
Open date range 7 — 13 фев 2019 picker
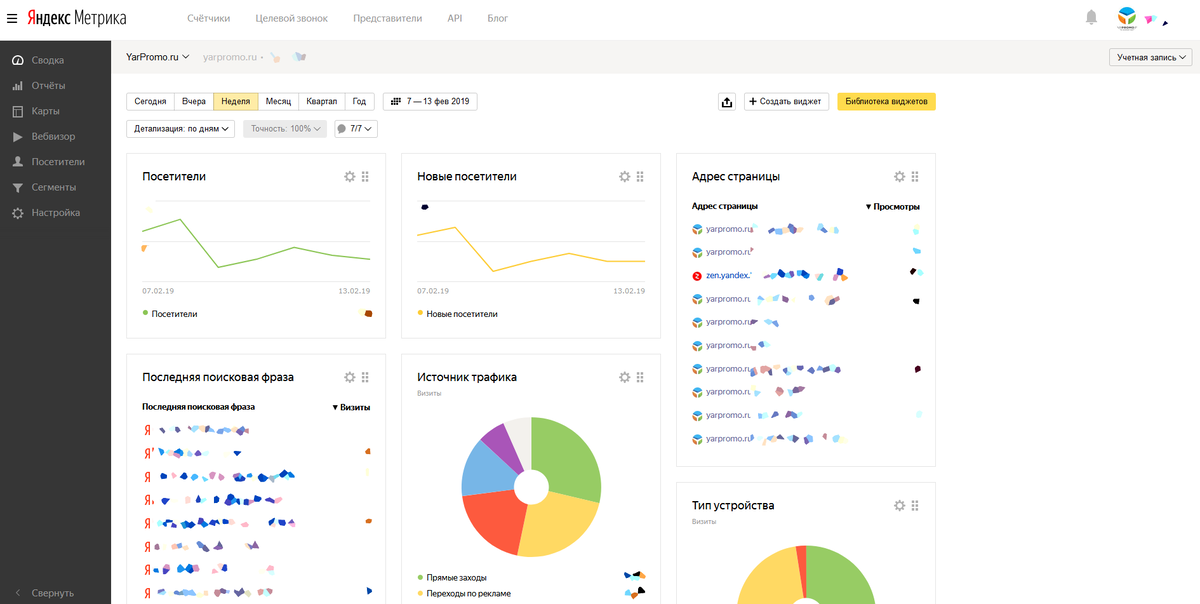[430, 101]
